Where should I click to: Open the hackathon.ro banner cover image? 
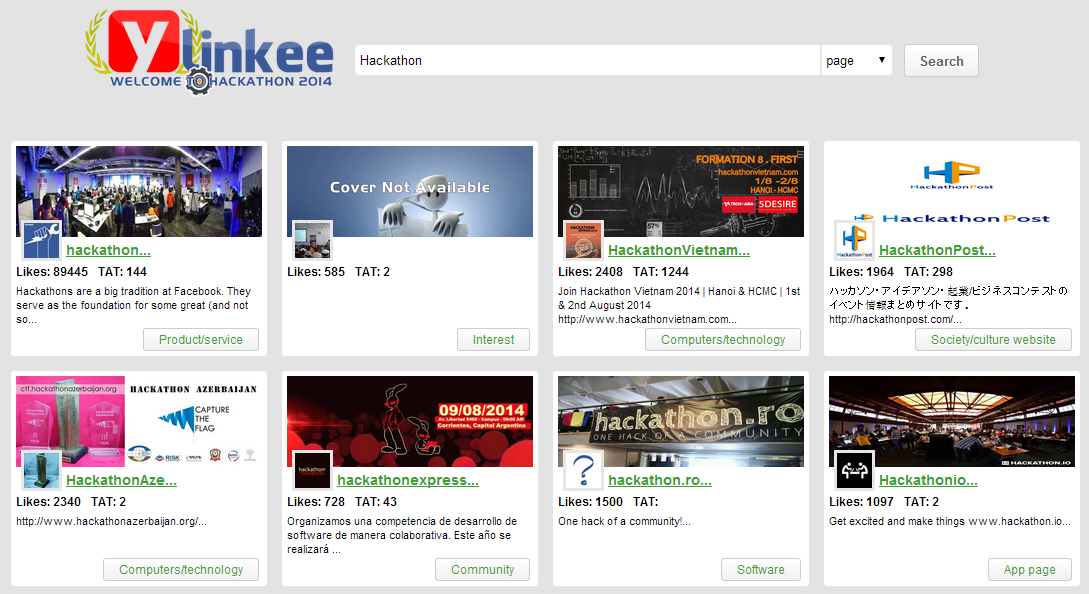pyautogui.click(x=681, y=421)
